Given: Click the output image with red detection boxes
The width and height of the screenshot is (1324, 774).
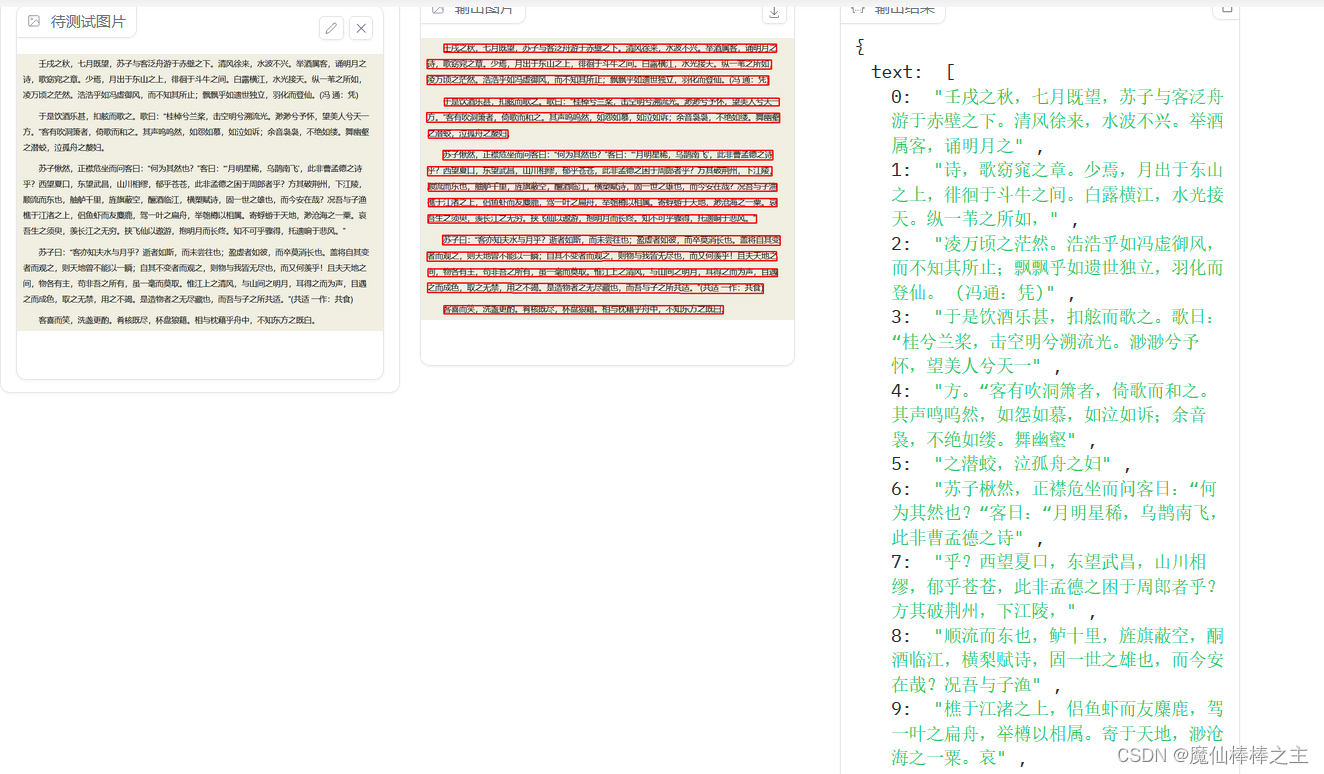Looking at the screenshot, I should coord(607,180).
